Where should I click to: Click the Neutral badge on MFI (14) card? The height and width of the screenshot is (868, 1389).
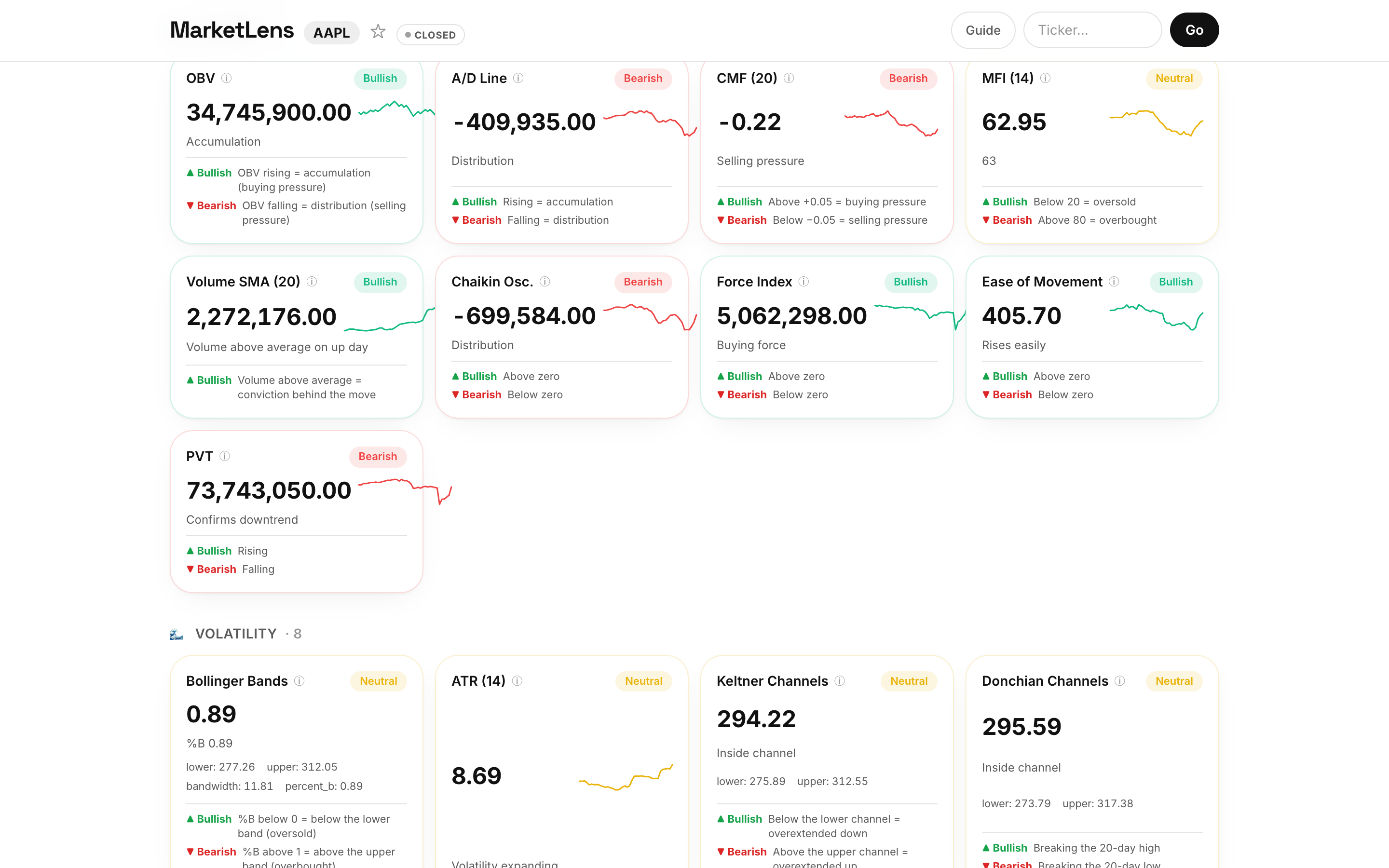(x=1174, y=78)
